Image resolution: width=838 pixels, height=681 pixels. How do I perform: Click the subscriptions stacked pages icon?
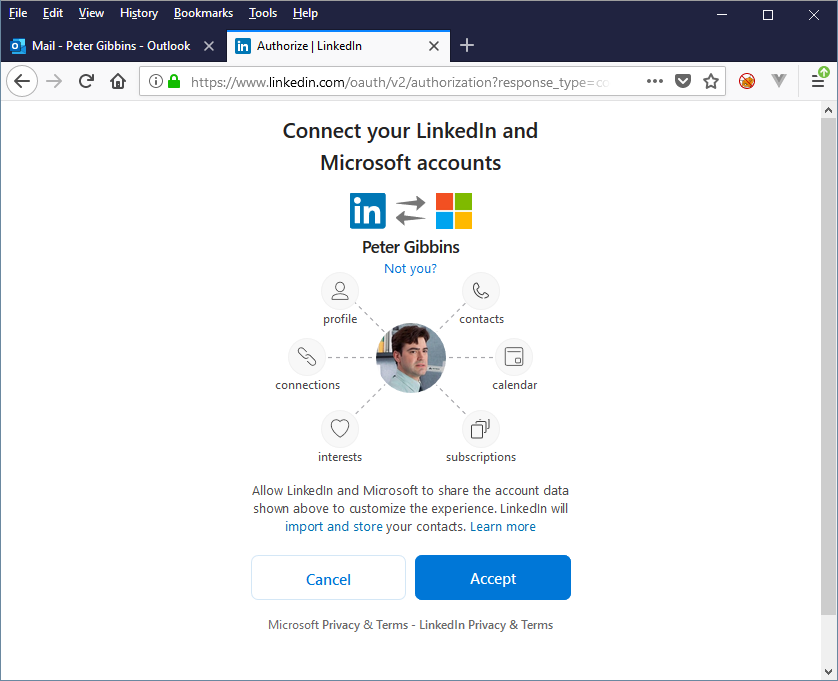(481, 429)
